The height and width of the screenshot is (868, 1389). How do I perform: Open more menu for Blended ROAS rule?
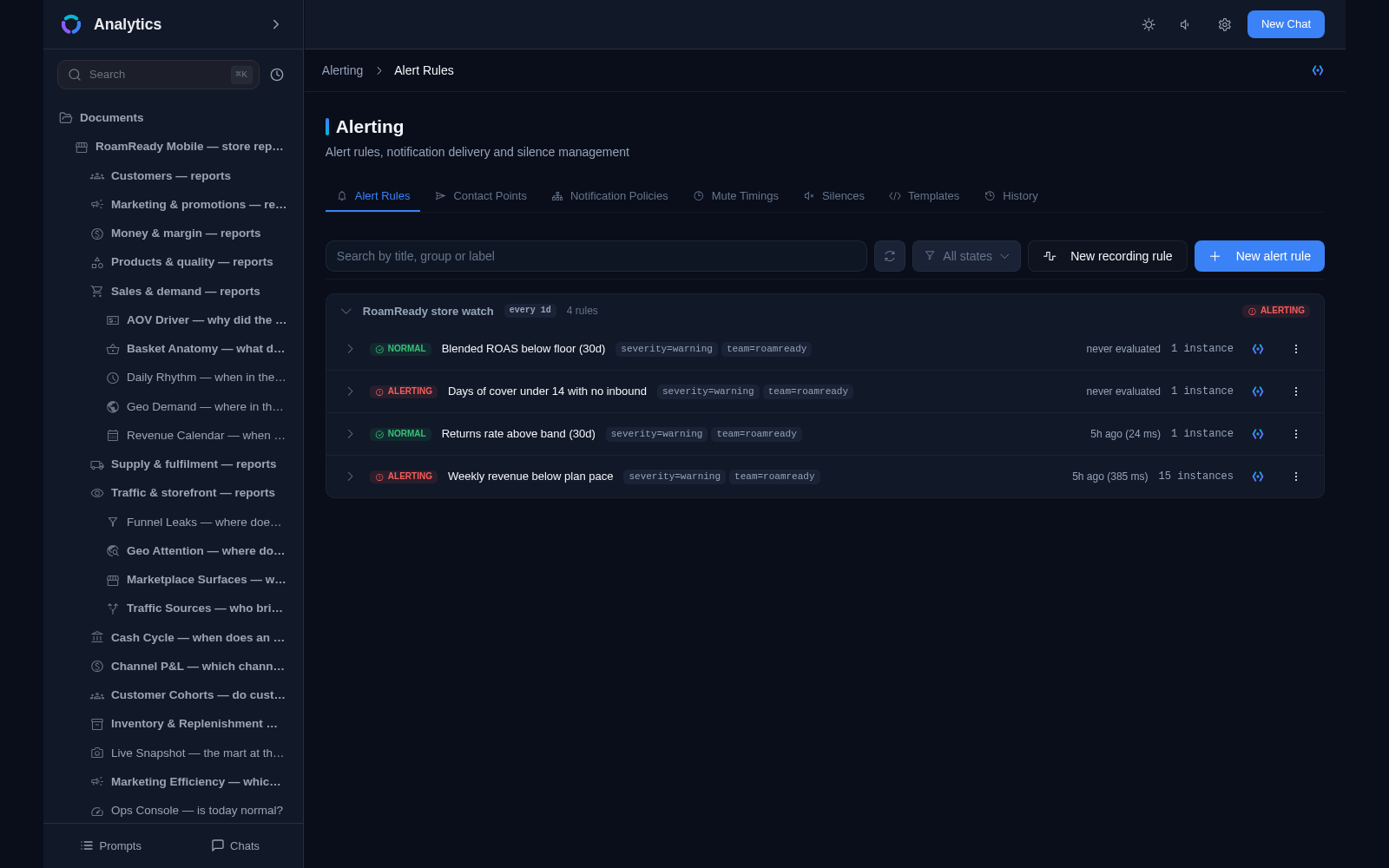click(1296, 349)
